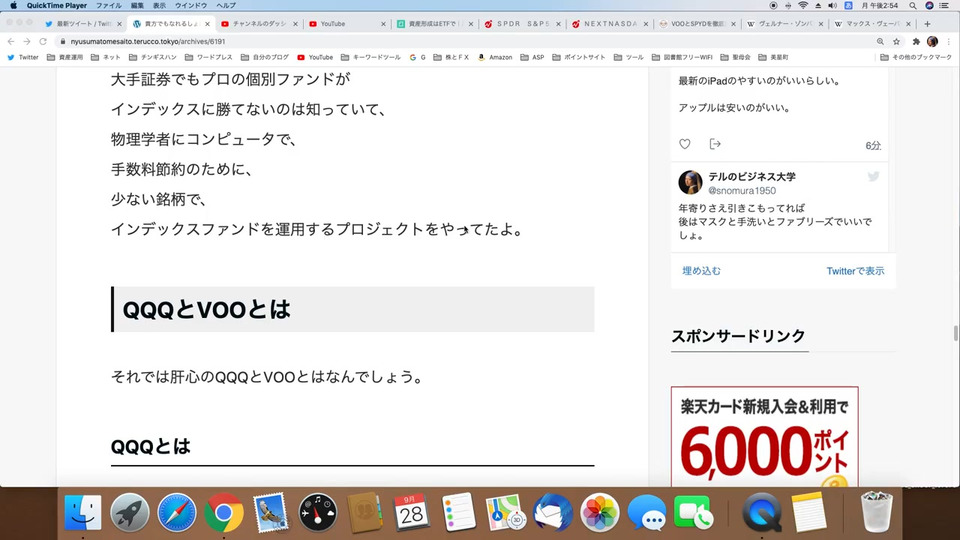Share the tweet via share icon
960x540 pixels.
pos(714,144)
